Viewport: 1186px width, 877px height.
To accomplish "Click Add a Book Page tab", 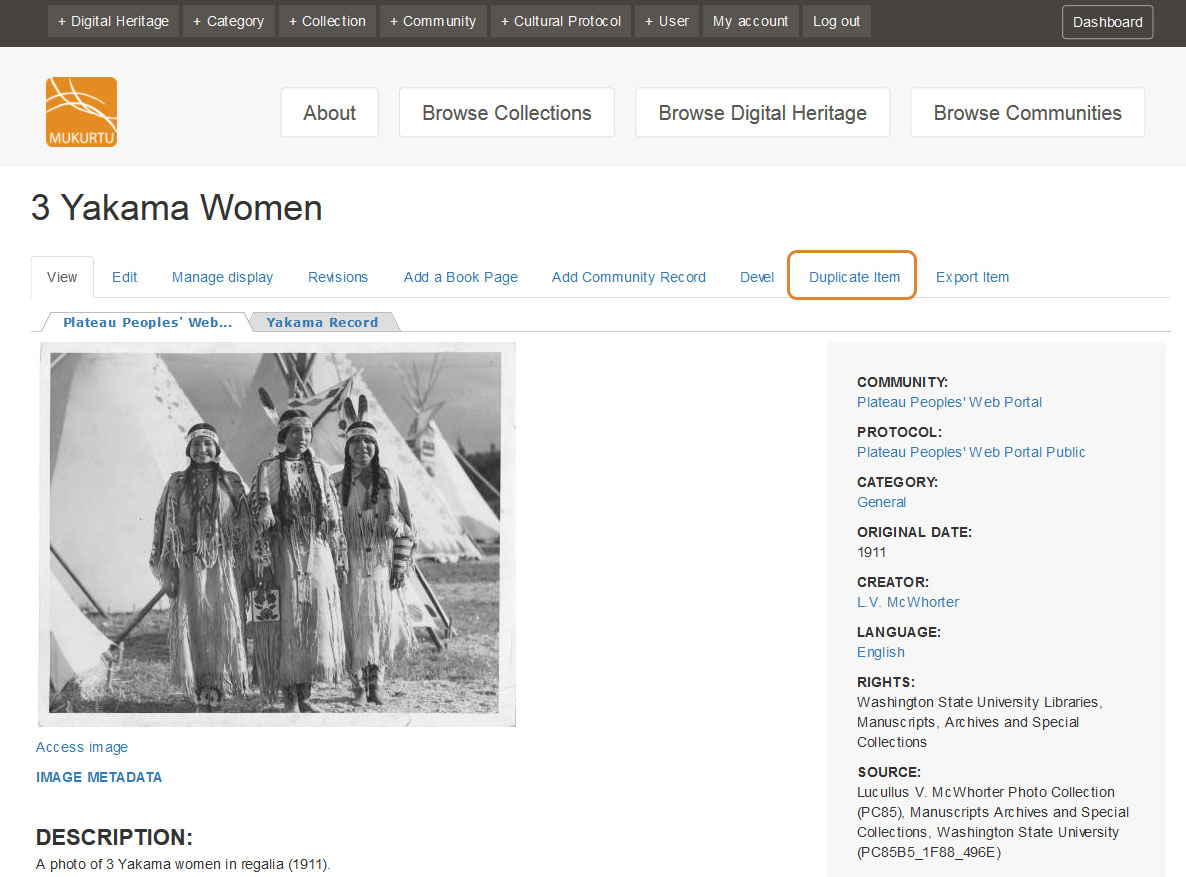I will tap(461, 277).
